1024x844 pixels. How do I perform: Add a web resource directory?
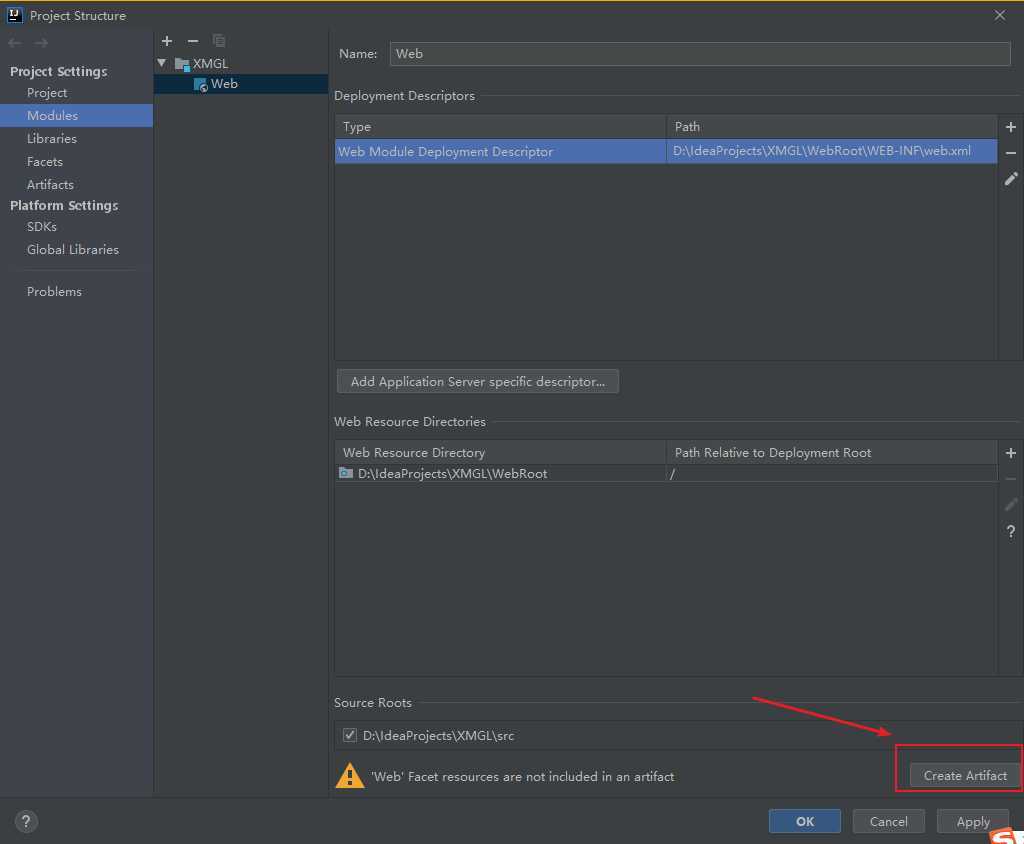[1011, 453]
